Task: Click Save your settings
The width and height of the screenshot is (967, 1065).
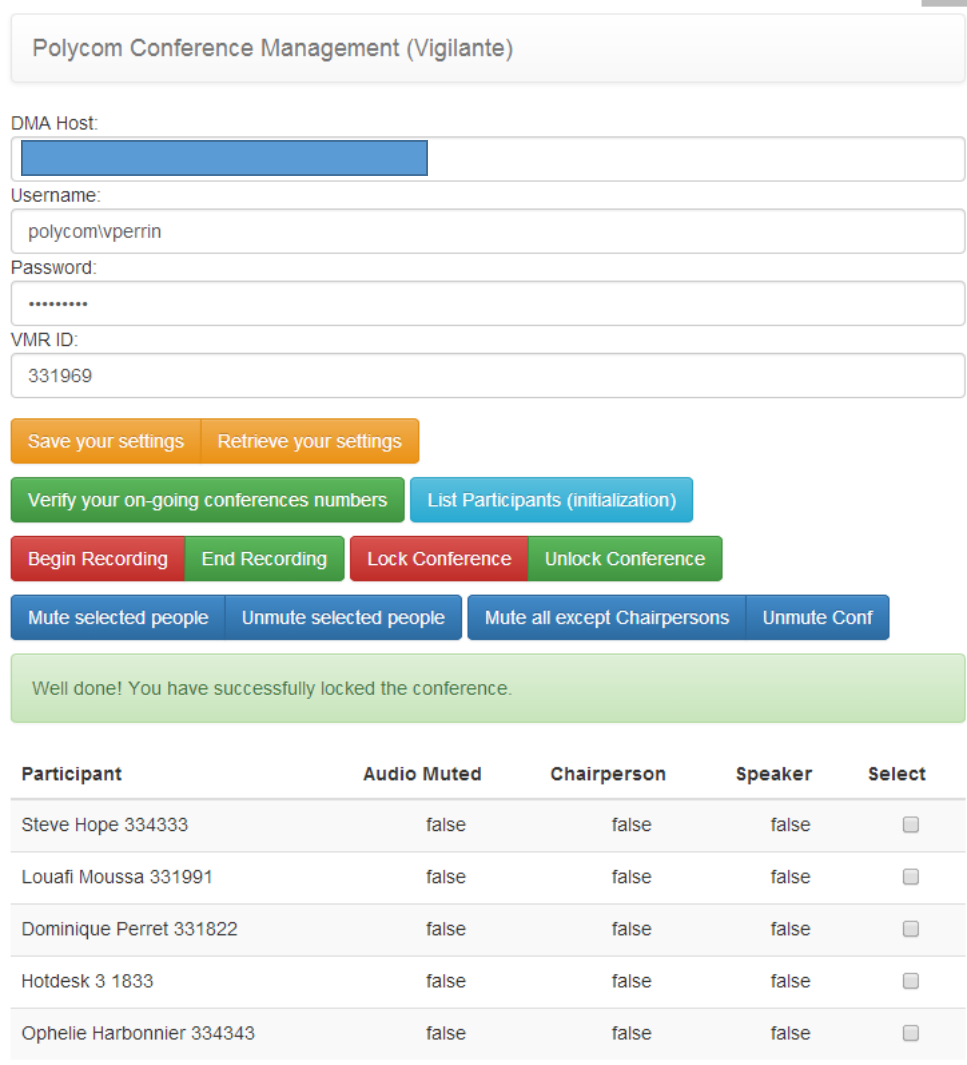Action: pyautogui.click(x=106, y=441)
